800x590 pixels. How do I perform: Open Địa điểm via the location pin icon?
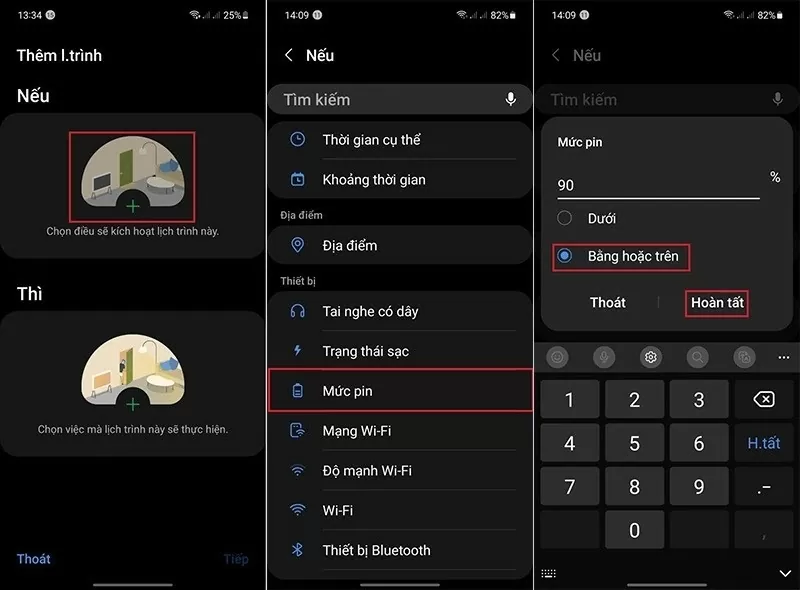[297, 245]
